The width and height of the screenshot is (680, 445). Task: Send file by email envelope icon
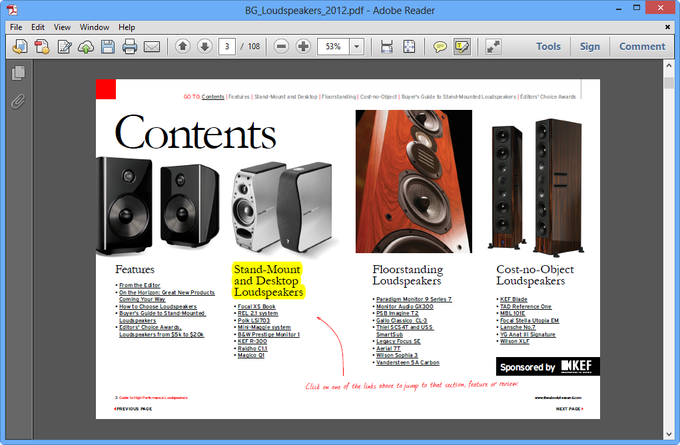(x=152, y=46)
